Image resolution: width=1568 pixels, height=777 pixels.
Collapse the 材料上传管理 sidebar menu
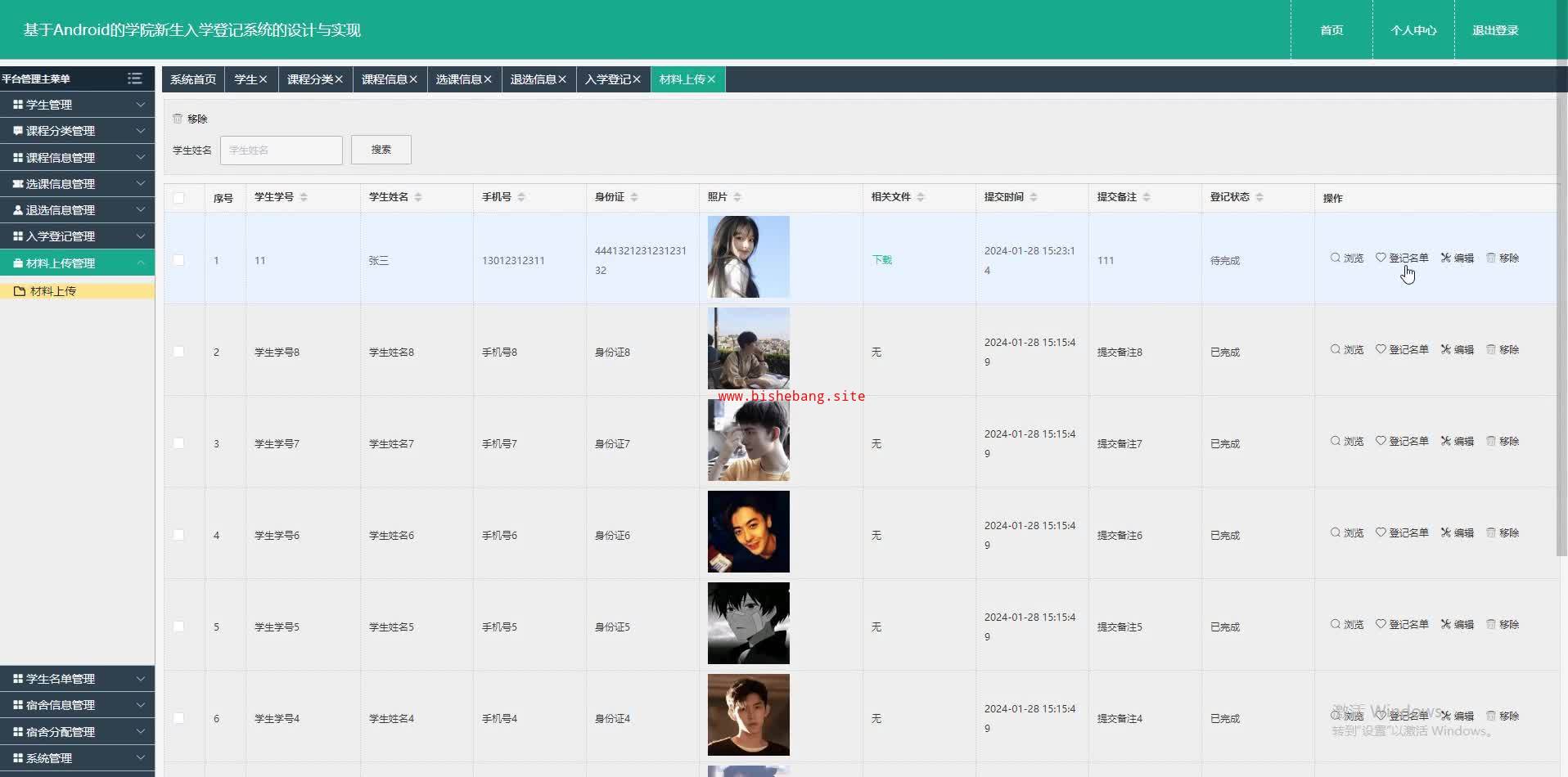(x=77, y=263)
